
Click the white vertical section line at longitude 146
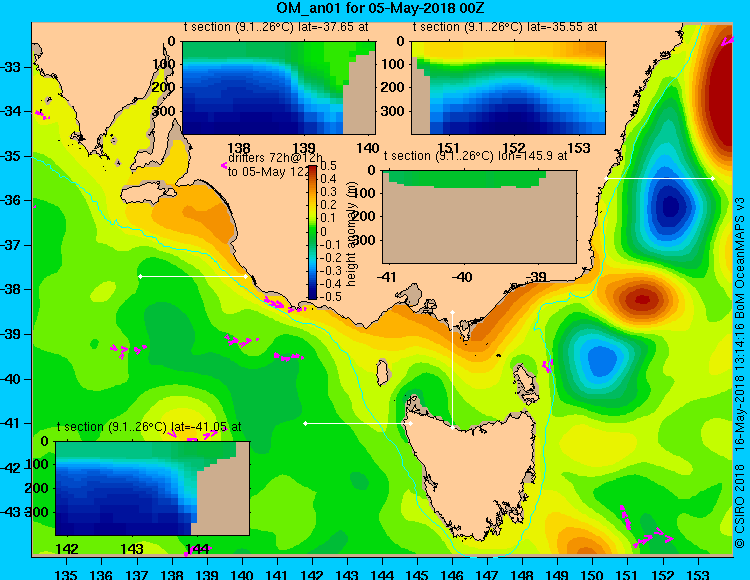[x=452, y=370]
